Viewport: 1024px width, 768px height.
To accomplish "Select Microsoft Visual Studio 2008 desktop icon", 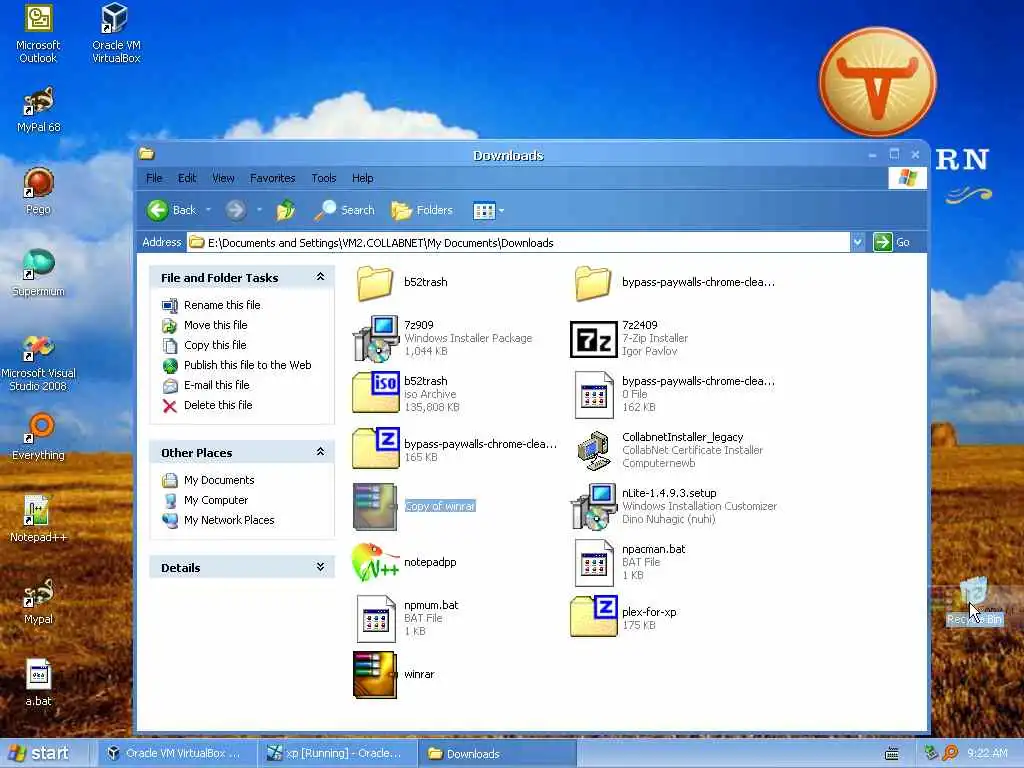I will pyautogui.click(x=38, y=363).
